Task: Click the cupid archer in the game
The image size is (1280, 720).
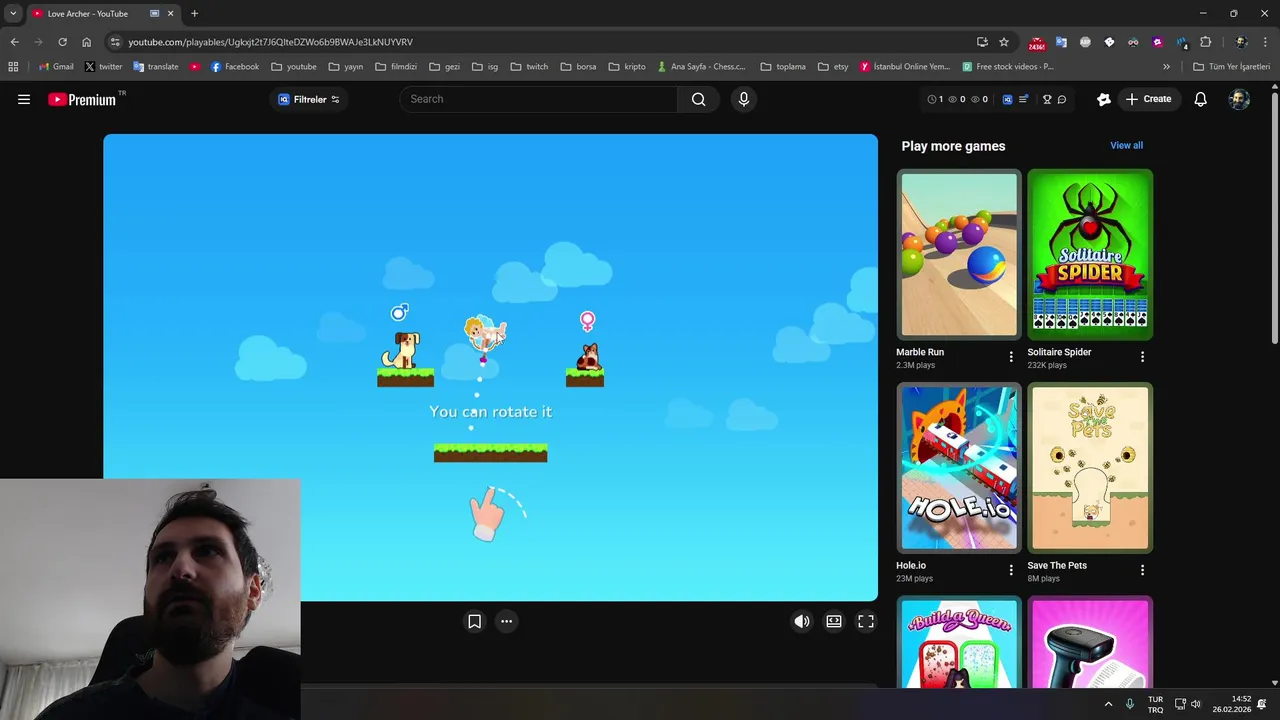Action: click(x=485, y=334)
